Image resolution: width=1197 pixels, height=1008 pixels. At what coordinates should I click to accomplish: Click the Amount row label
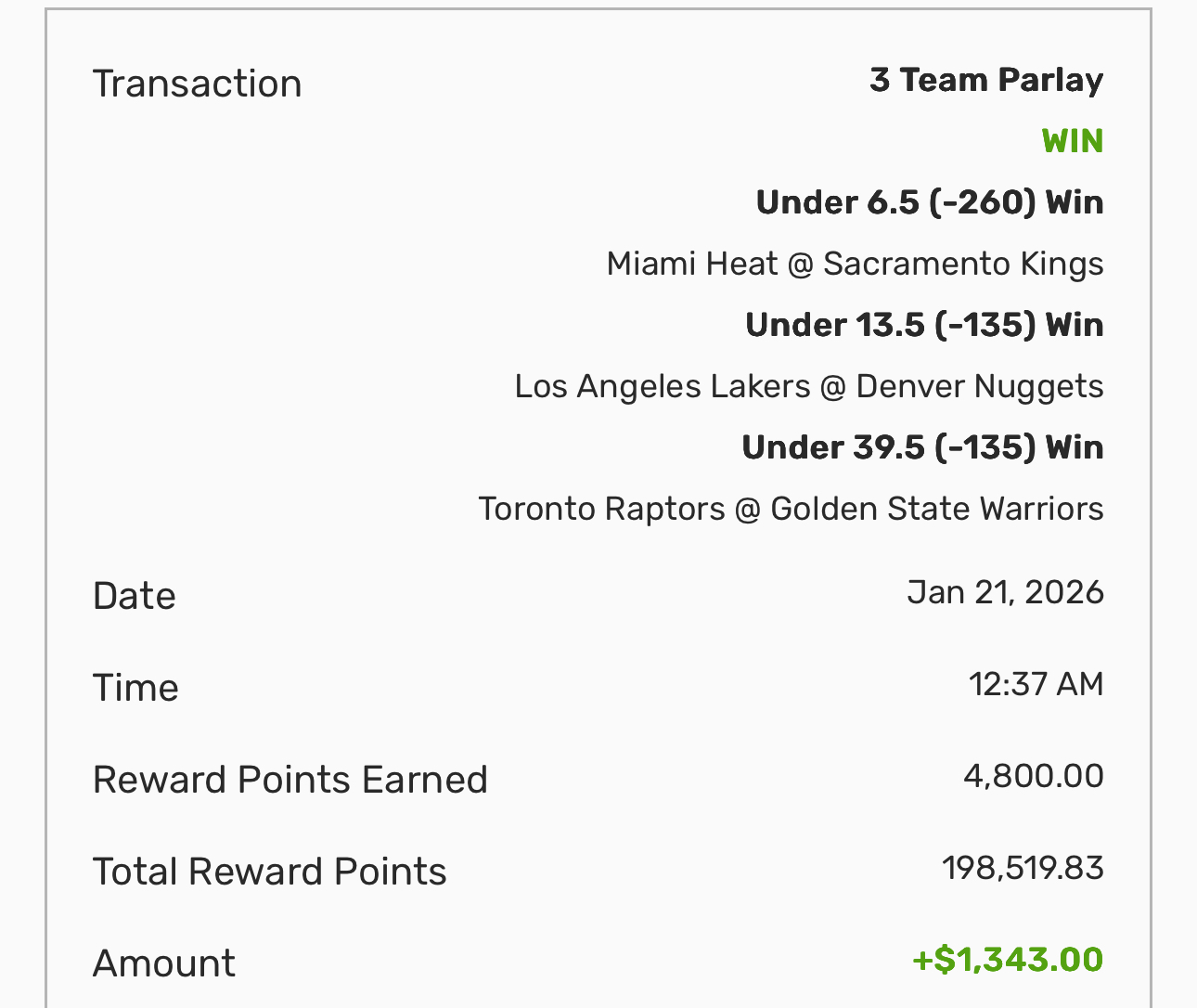pyautogui.click(x=164, y=963)
